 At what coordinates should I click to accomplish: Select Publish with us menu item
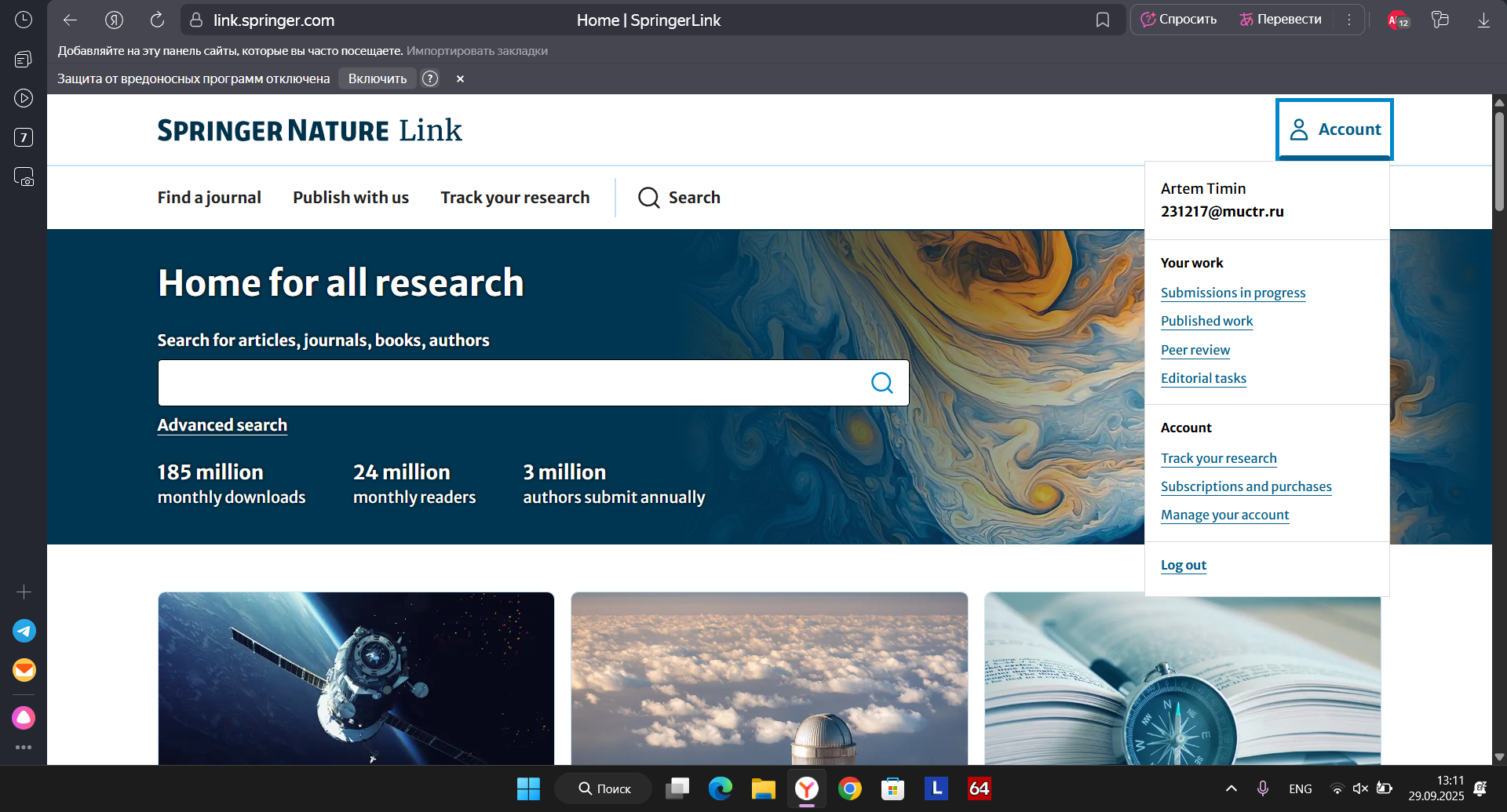coord(351,198)
